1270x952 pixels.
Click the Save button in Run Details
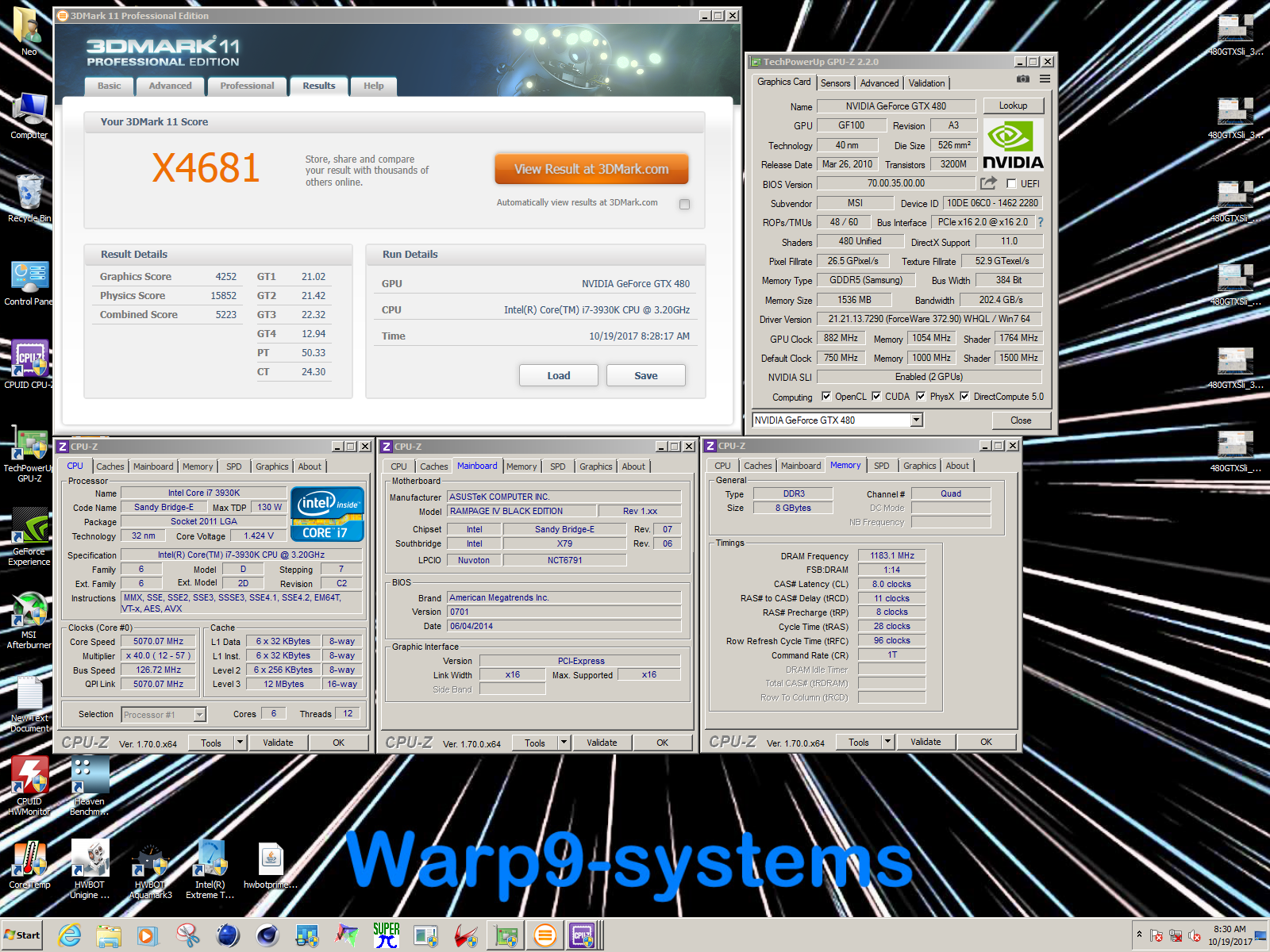tap(646, 375)
